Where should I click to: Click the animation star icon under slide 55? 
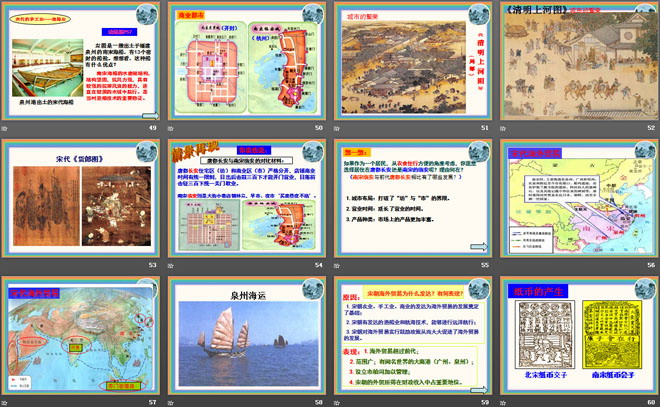(337, 266)
